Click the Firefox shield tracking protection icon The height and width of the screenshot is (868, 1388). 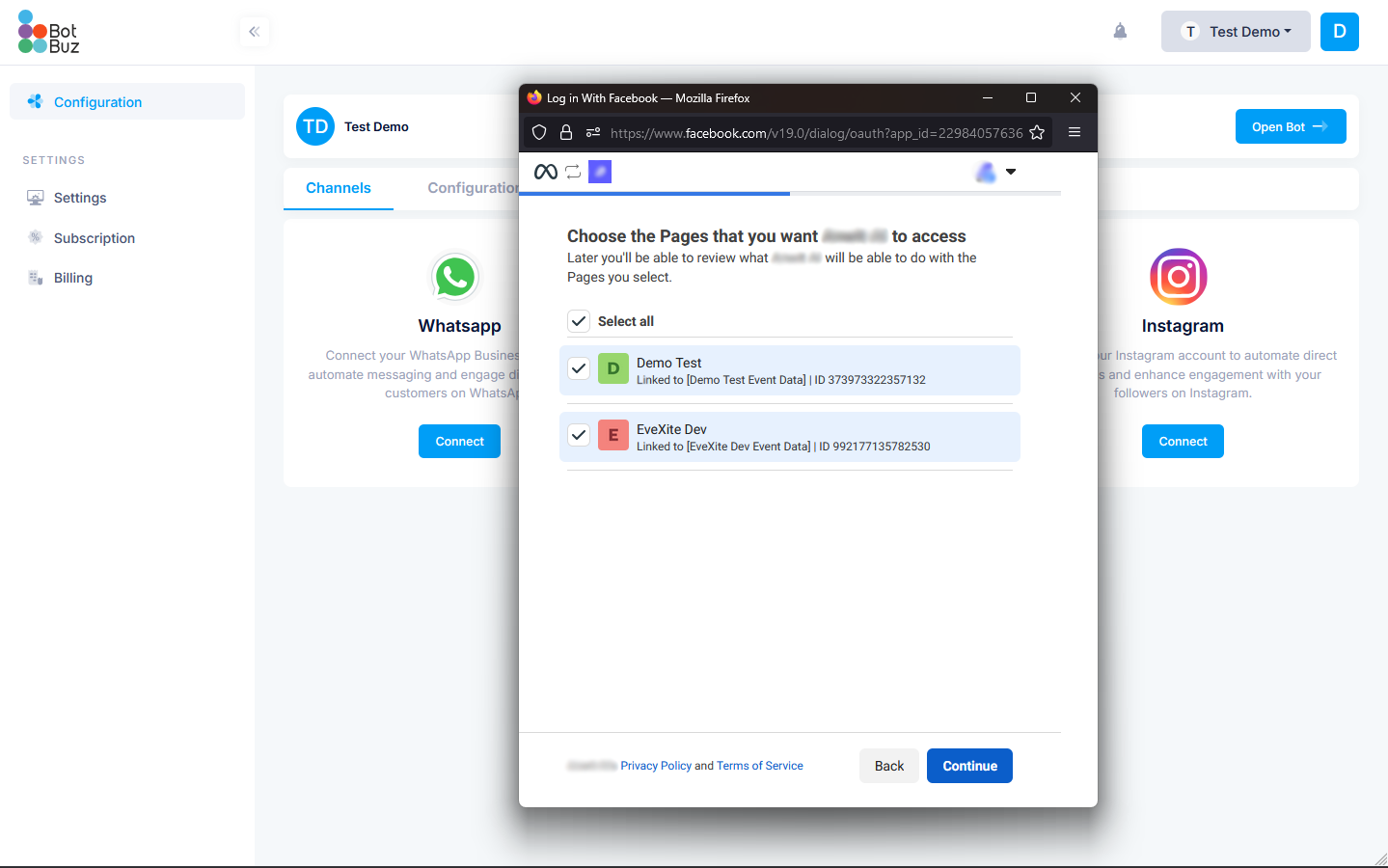click(539, 133)
